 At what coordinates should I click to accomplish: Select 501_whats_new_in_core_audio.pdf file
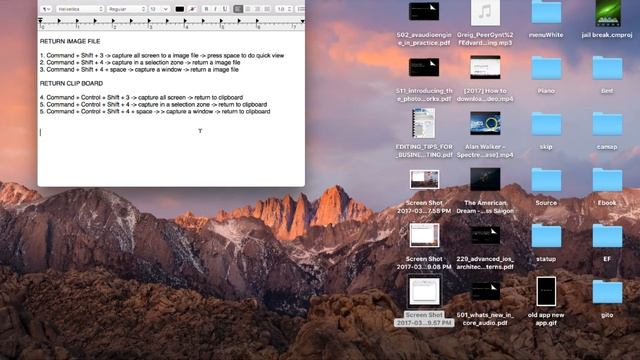click(485, 304)
